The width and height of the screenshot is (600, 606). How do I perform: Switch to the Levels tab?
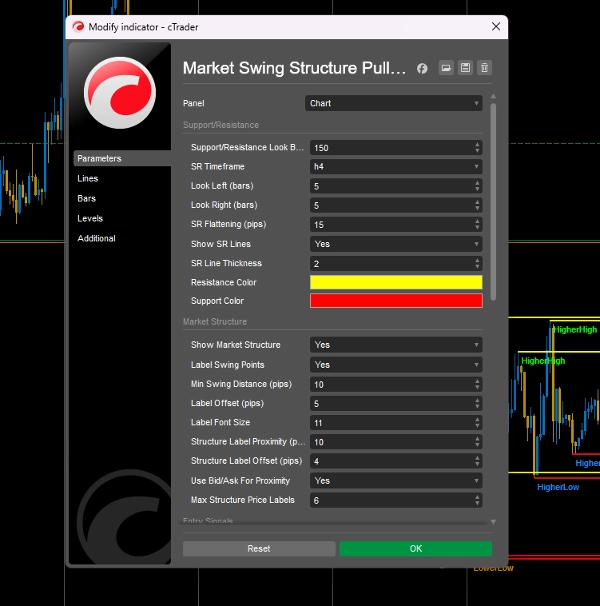point(90,218)
